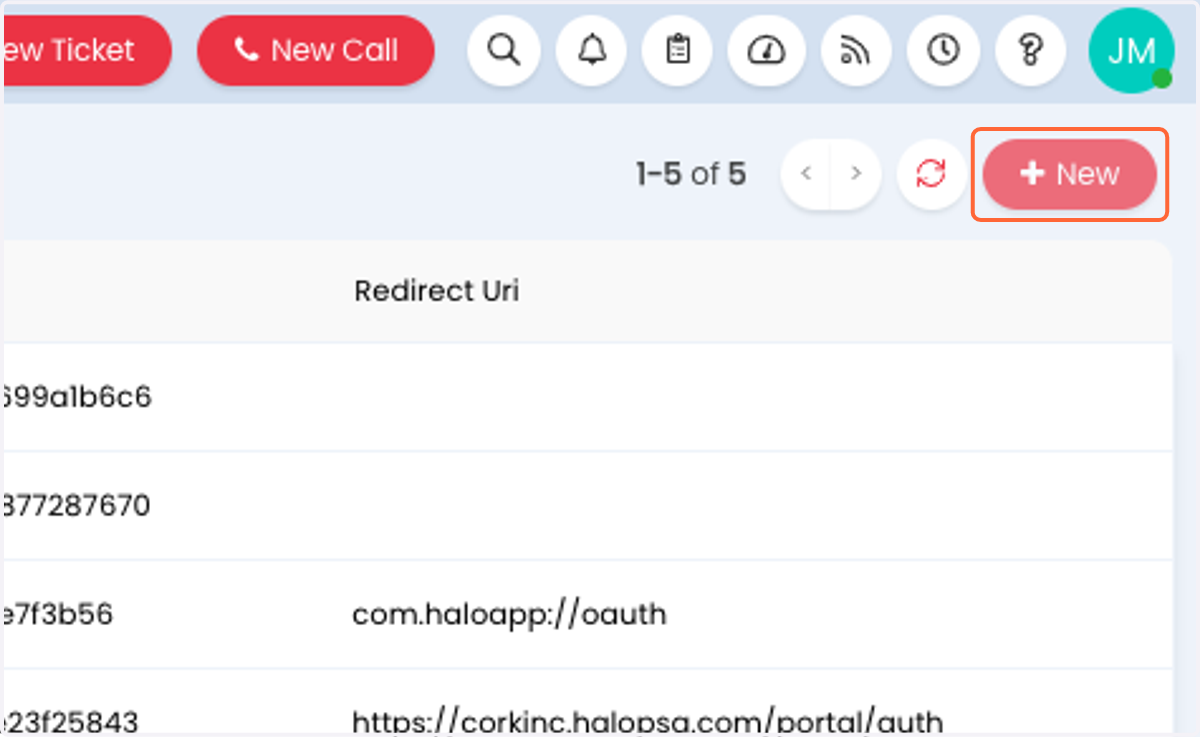Select the row ending 699a1b6c6

(x=587, y=397)
